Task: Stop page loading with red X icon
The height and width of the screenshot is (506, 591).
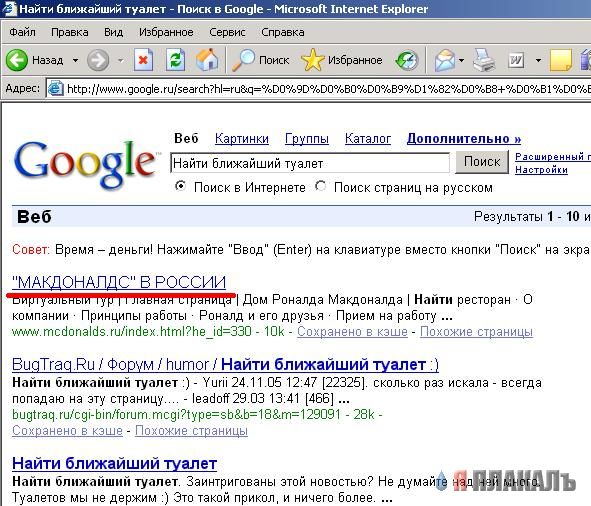Action: coord(143,60)
